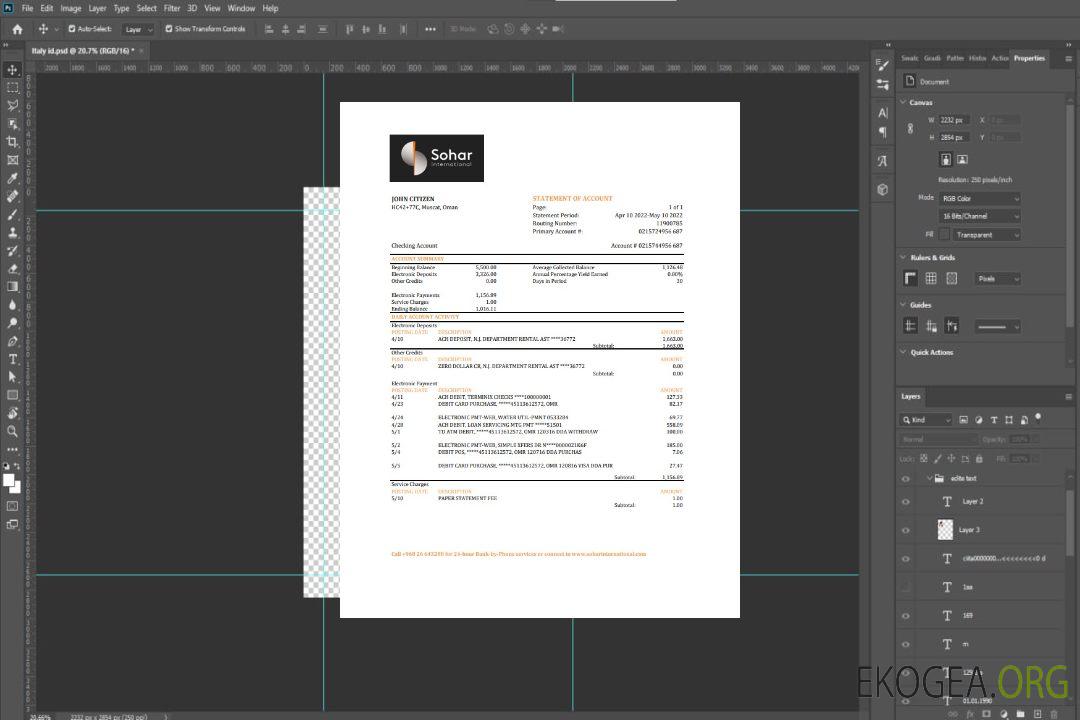This screenshot has width=1080, height=720.
Task: Select the Object Selection tool
Action: (x=12, y=124)
